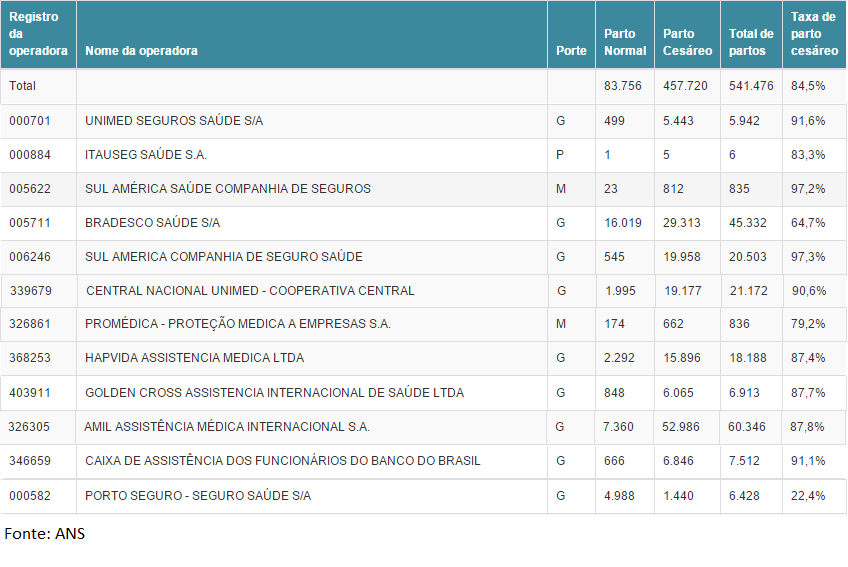Select BRADESCO SAÚDE S/A operator name

point(152,223)
